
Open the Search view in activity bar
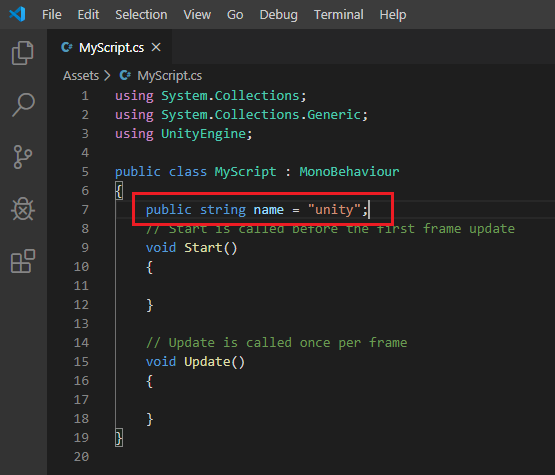coord(23,105)
